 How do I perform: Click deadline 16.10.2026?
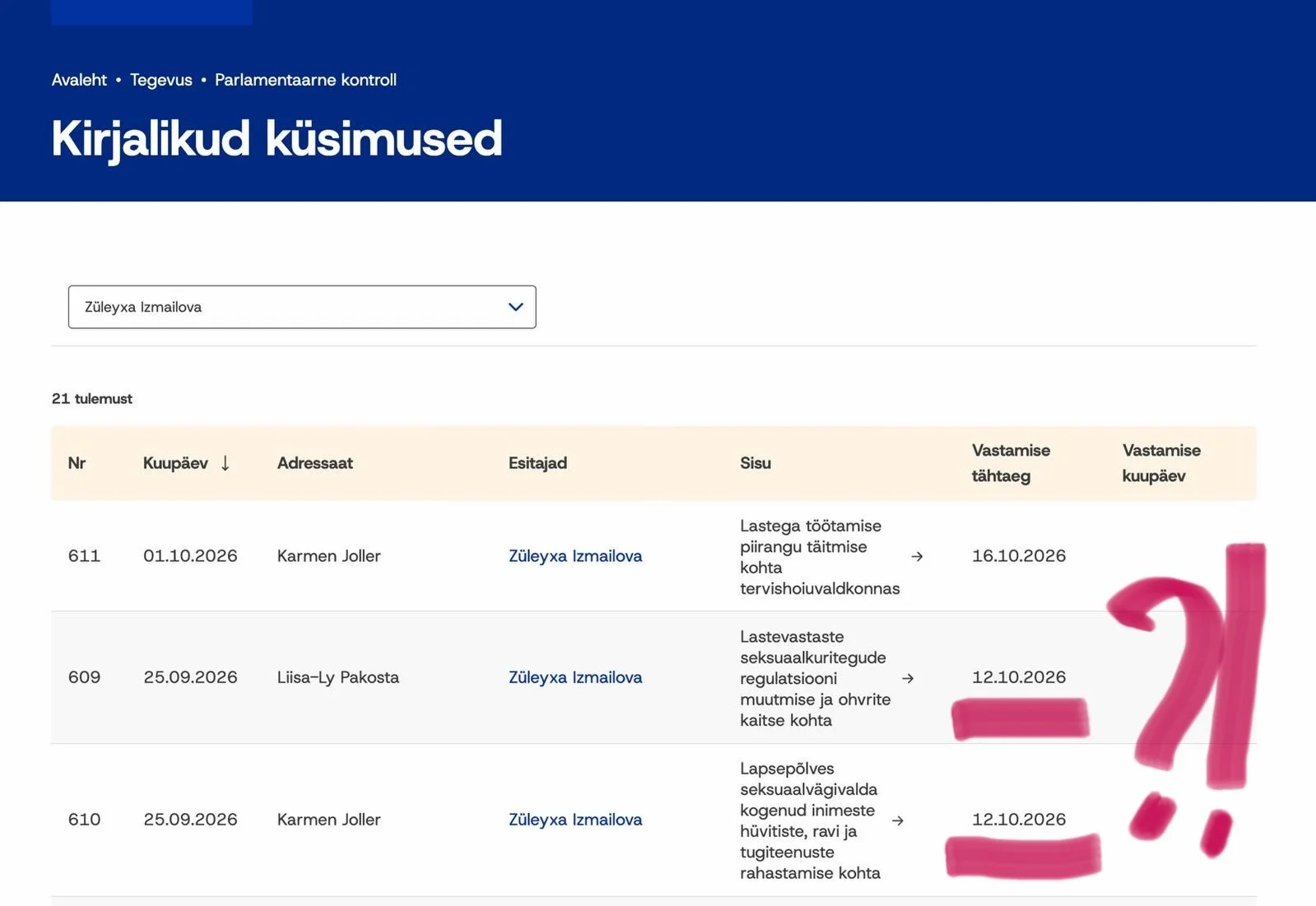pyautogui.click(x=1019, y=556)
